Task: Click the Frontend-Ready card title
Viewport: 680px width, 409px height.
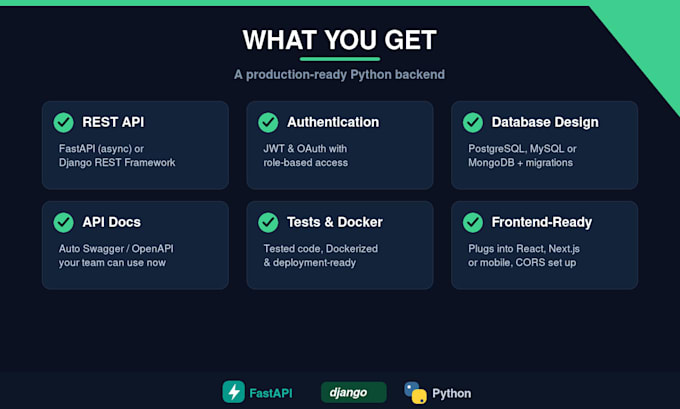Action: (542, 223)
